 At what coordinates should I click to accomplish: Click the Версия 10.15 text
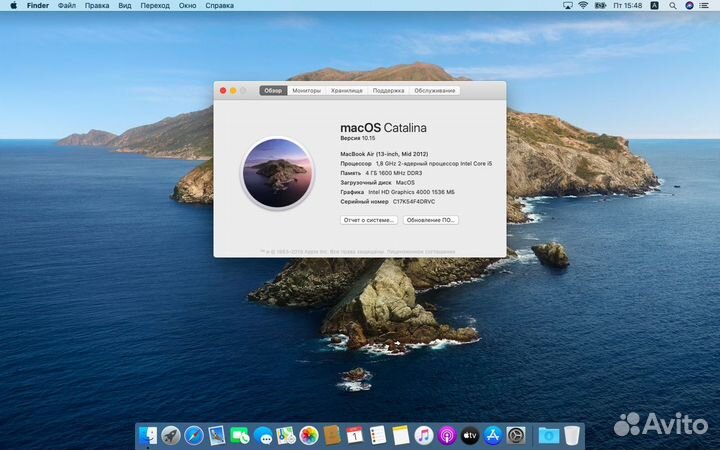[x=358, y=138]
